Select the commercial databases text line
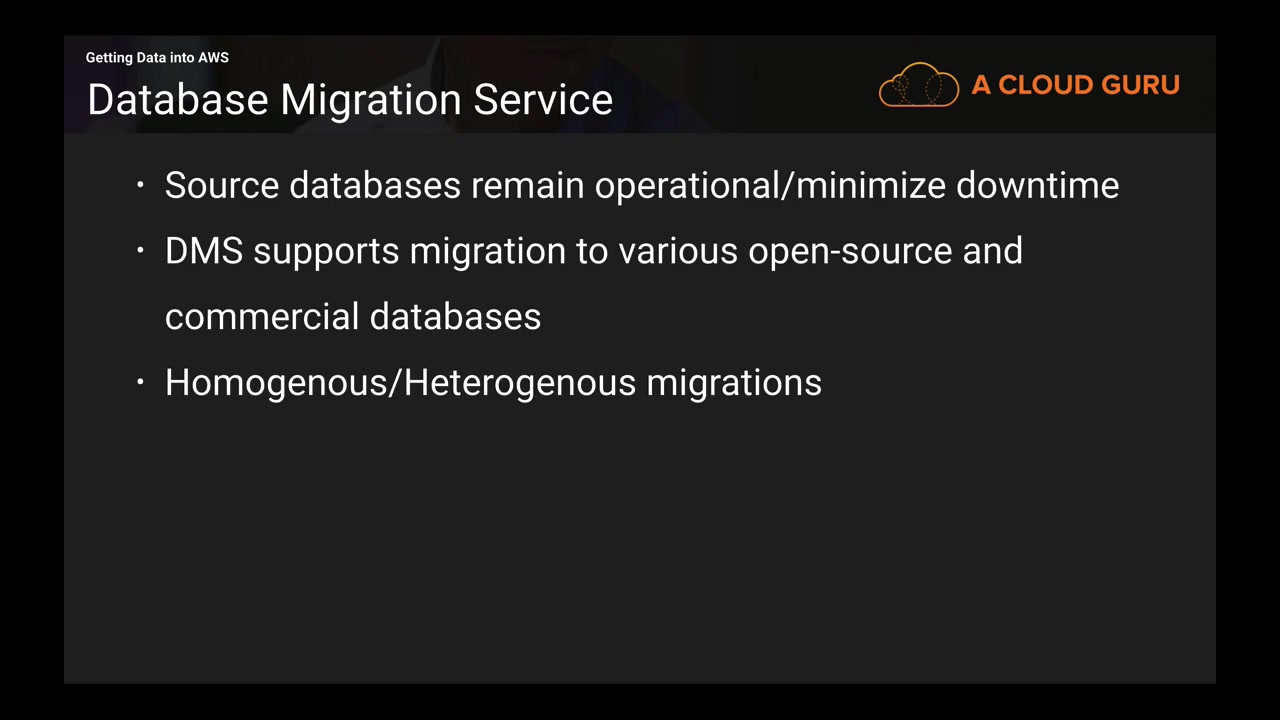The height and width of the screenshot is (720, 1280). pos(353,317)
